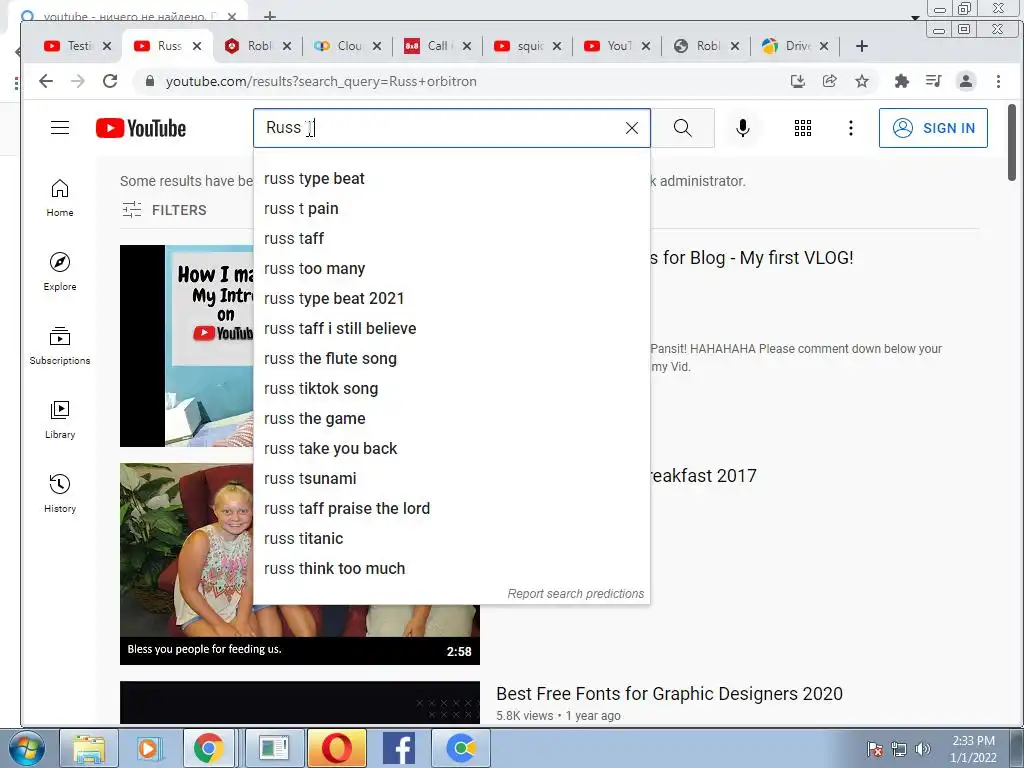Switch to the first Robl tab
Screen dimensions: 1024x768
click(257, 46)
